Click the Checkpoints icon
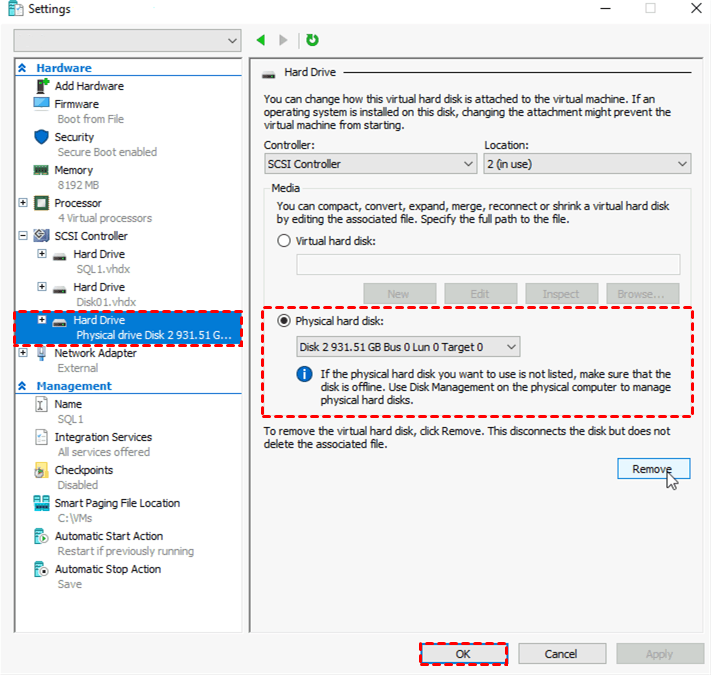The width and height of the screenshot is (711, 675). (x=41, y=470)
